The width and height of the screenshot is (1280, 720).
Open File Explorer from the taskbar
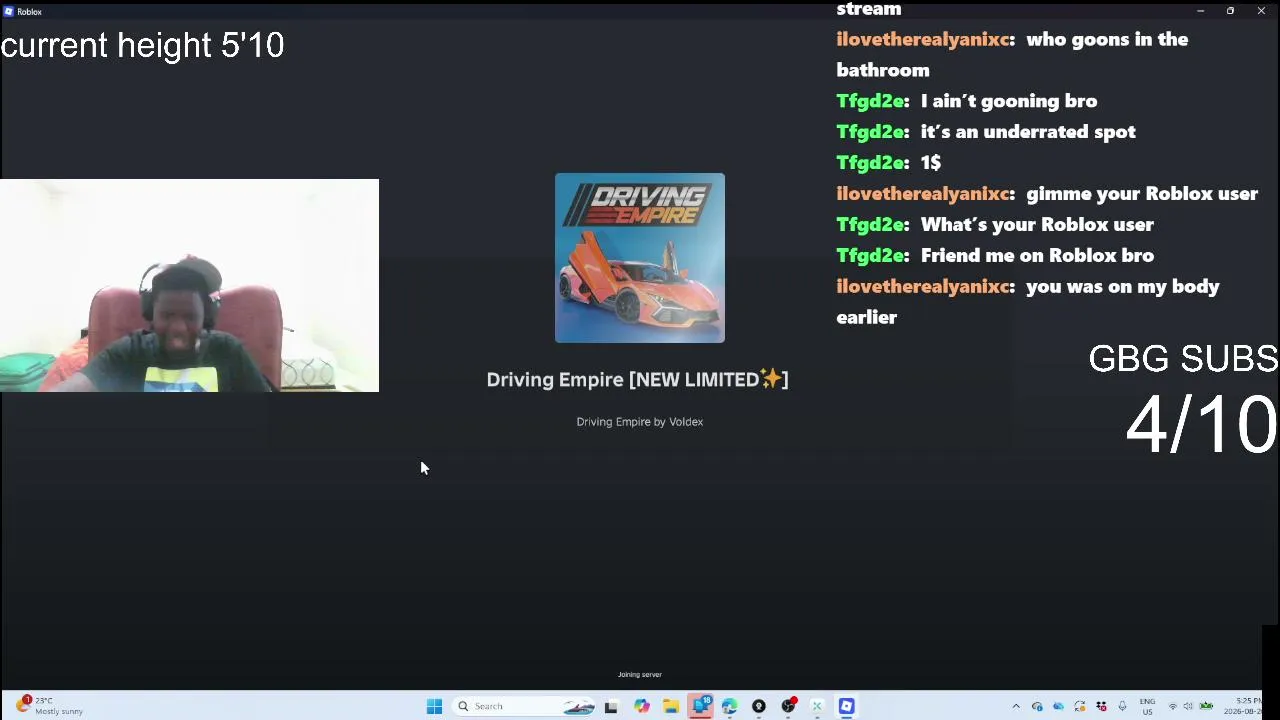[670, 706]
